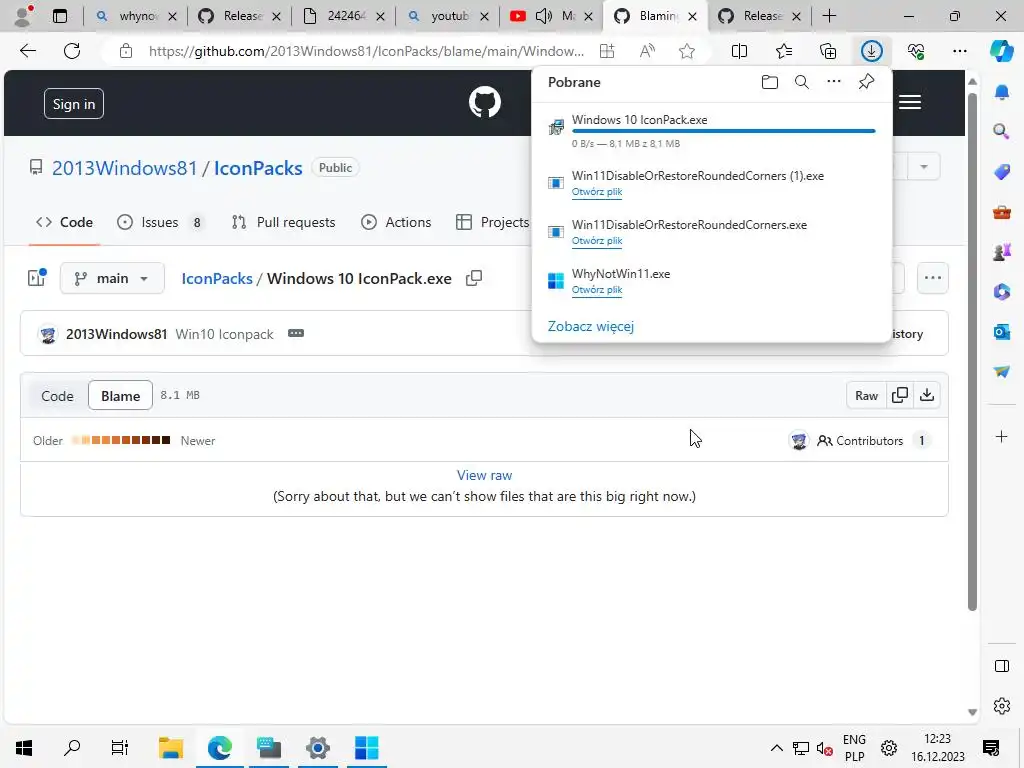Switch to the Actions tab
The image size is (1024, 768).
[x=396, y=223]
